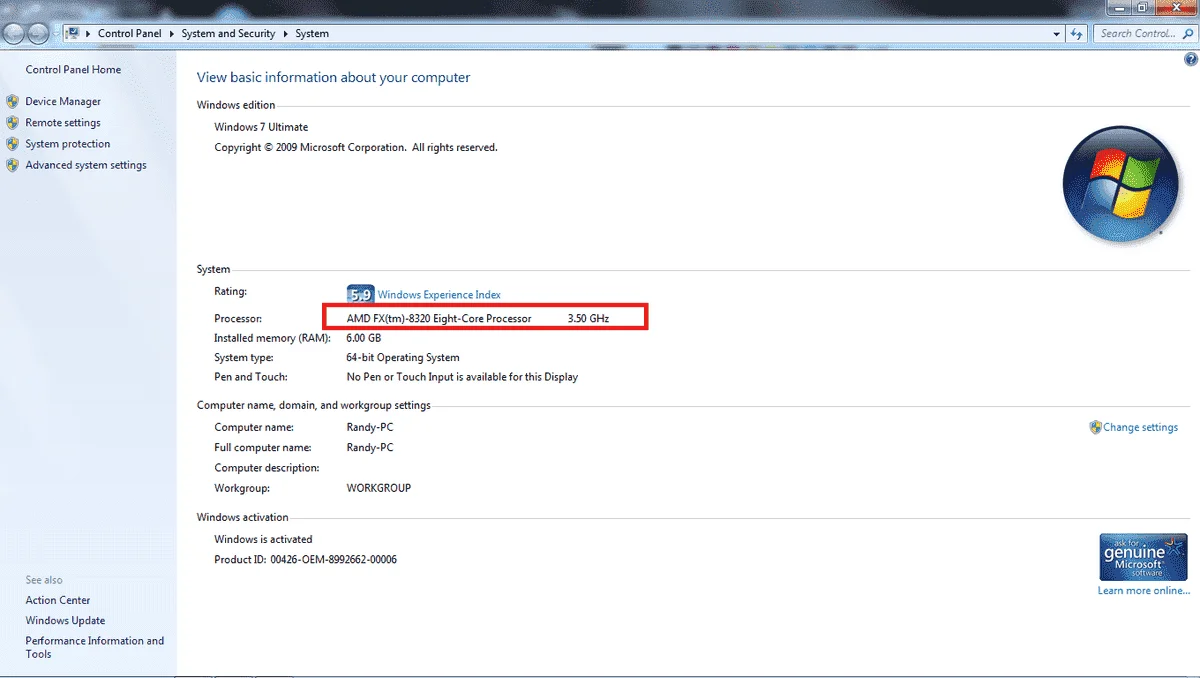
Task: Click the 64-bit Operating System text
Action: point(403,357)
